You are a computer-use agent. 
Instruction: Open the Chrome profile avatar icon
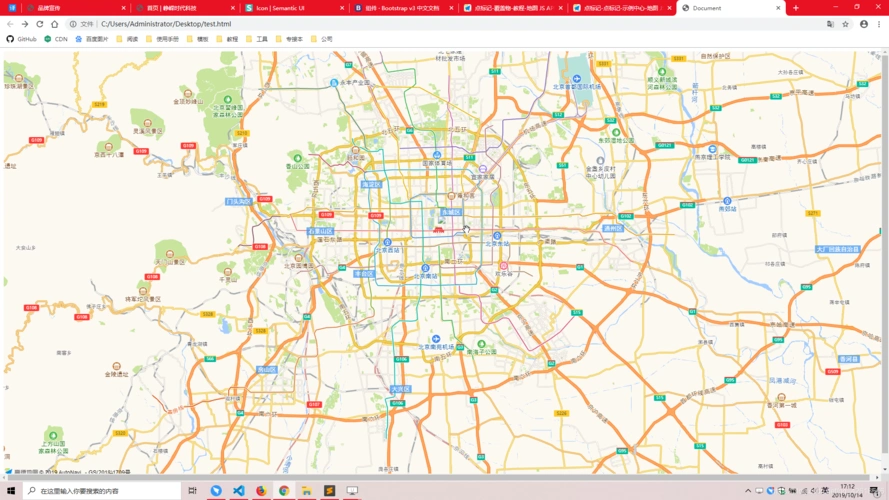tap(864, 23)
